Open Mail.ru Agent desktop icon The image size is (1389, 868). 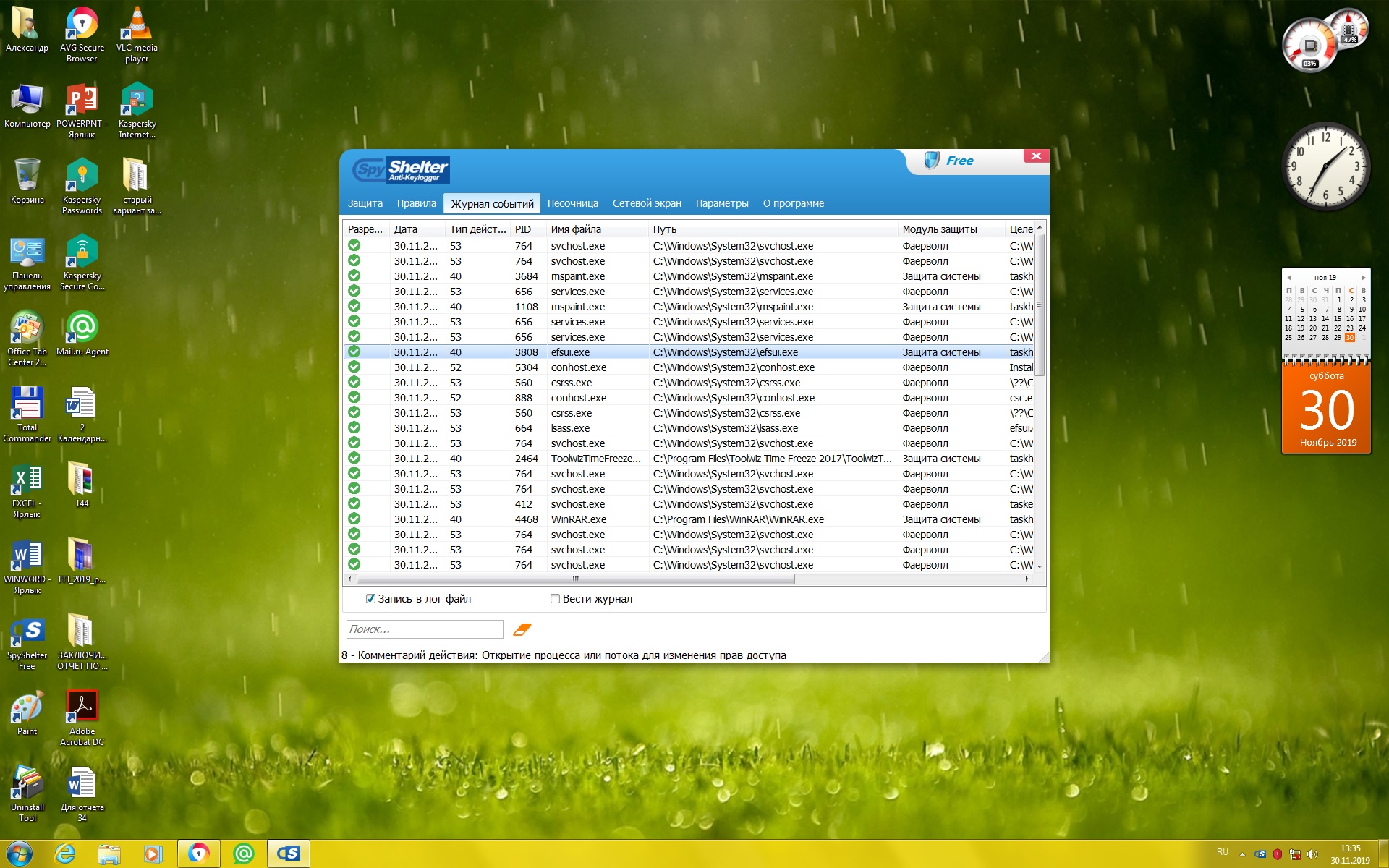tap(82, 329)
